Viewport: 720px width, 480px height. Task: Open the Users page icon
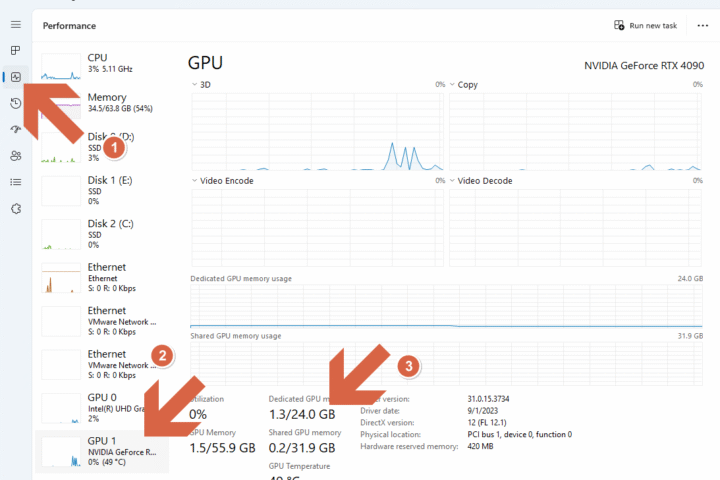tap(16, 156)
